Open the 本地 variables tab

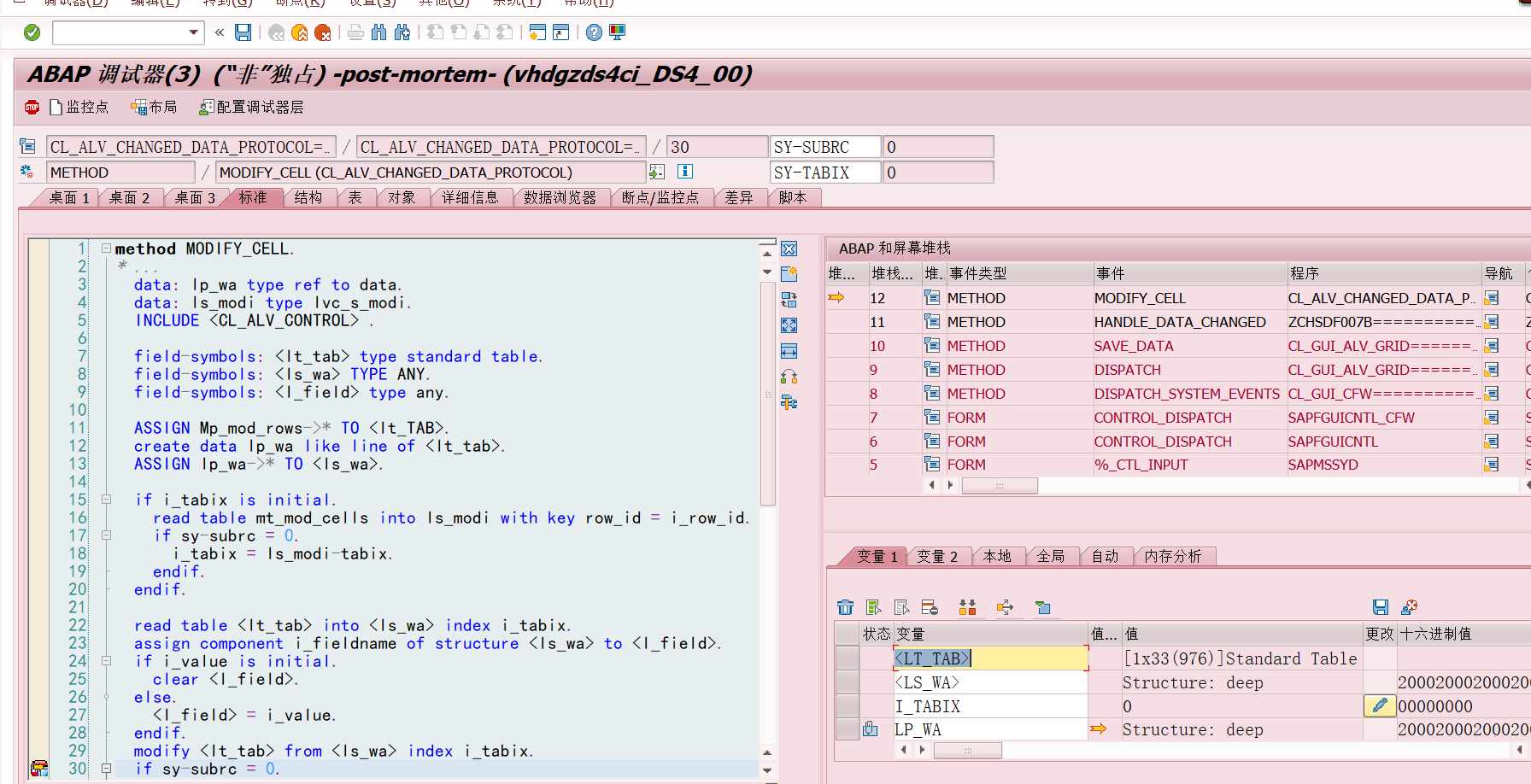click(x=997, y=557)
